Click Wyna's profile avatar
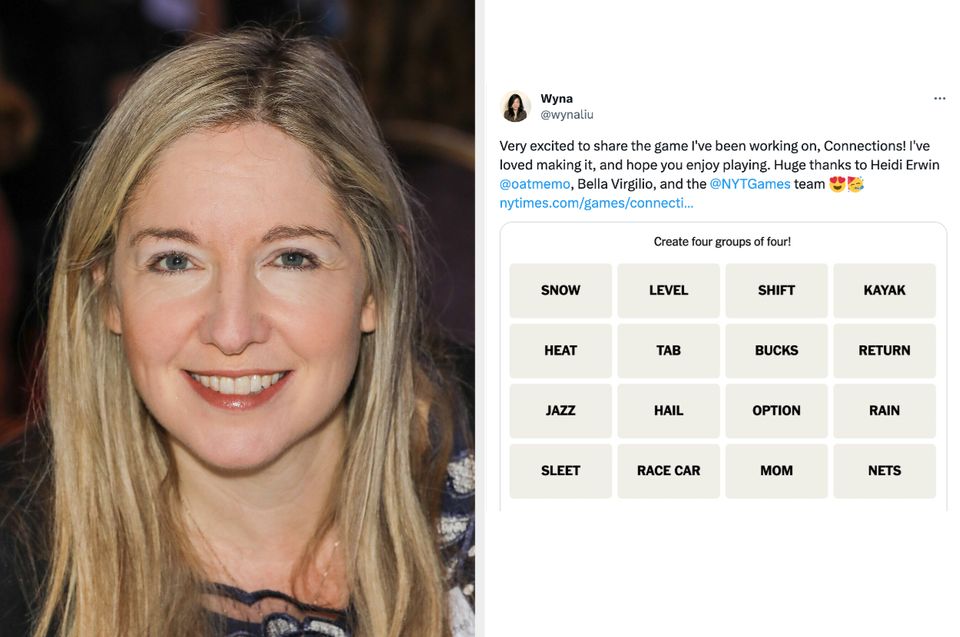The height and width of the screenshot is (637, 960). pos(516,107)
